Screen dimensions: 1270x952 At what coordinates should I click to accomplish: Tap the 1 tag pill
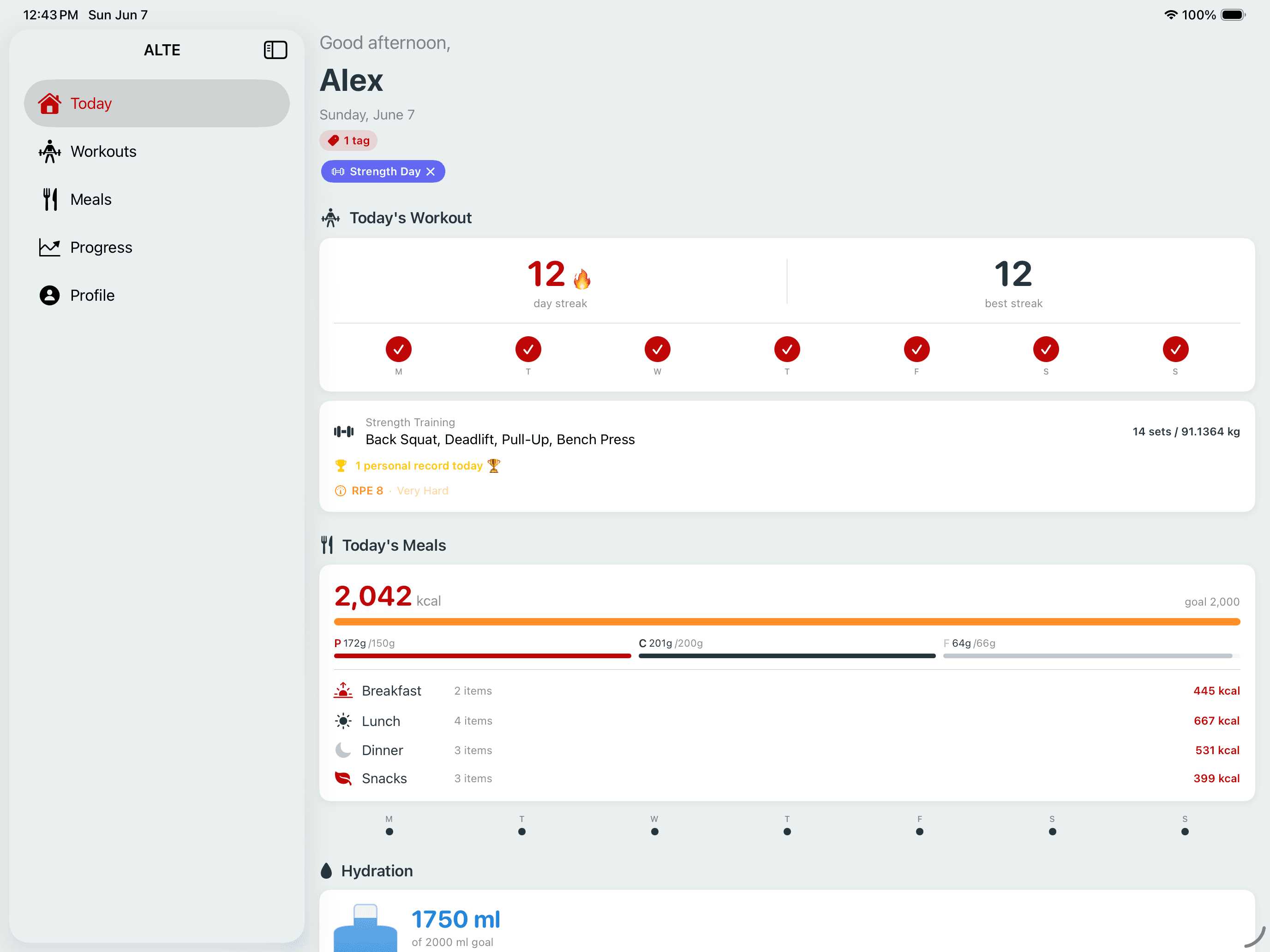coord(348,141)
